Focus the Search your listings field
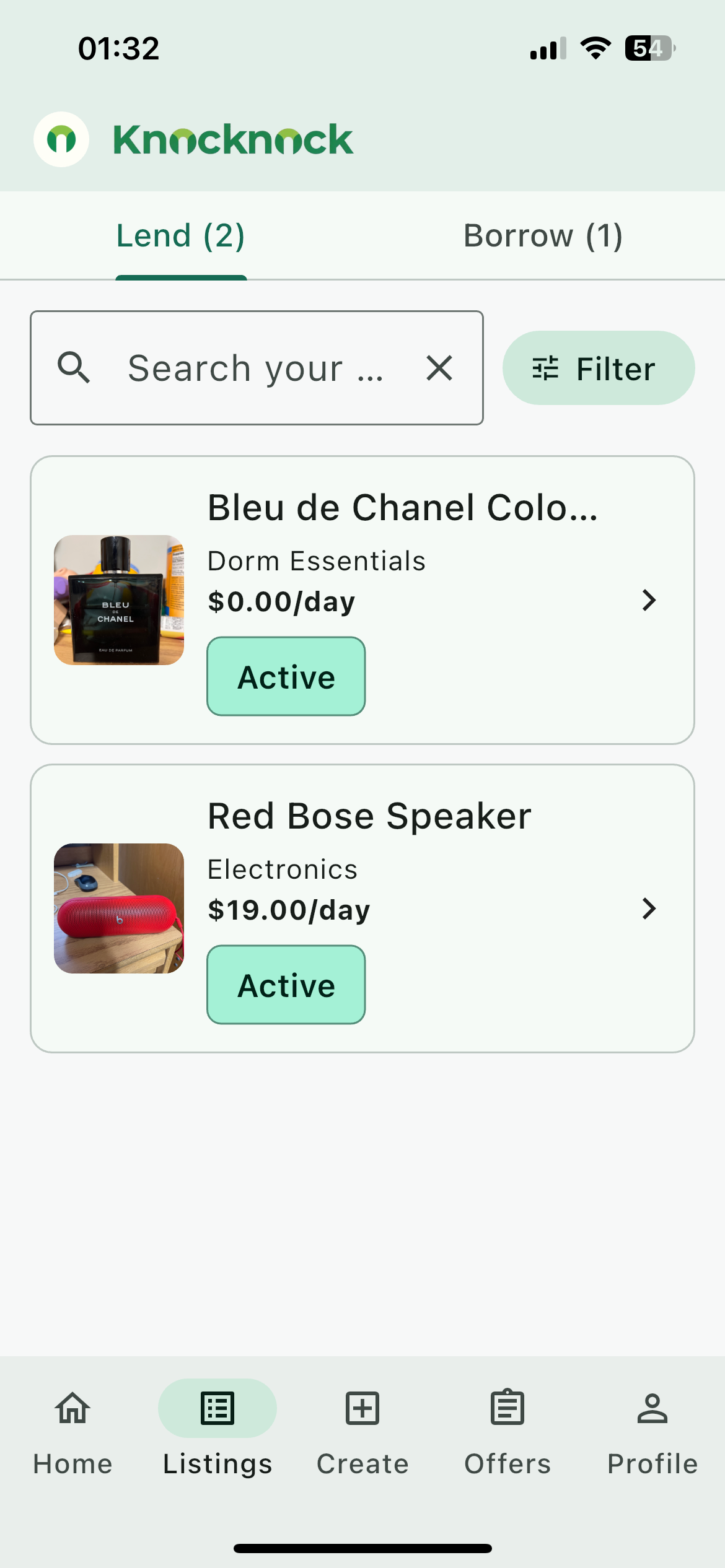Viewport: 725px width, 1568px height. point(257,368)
